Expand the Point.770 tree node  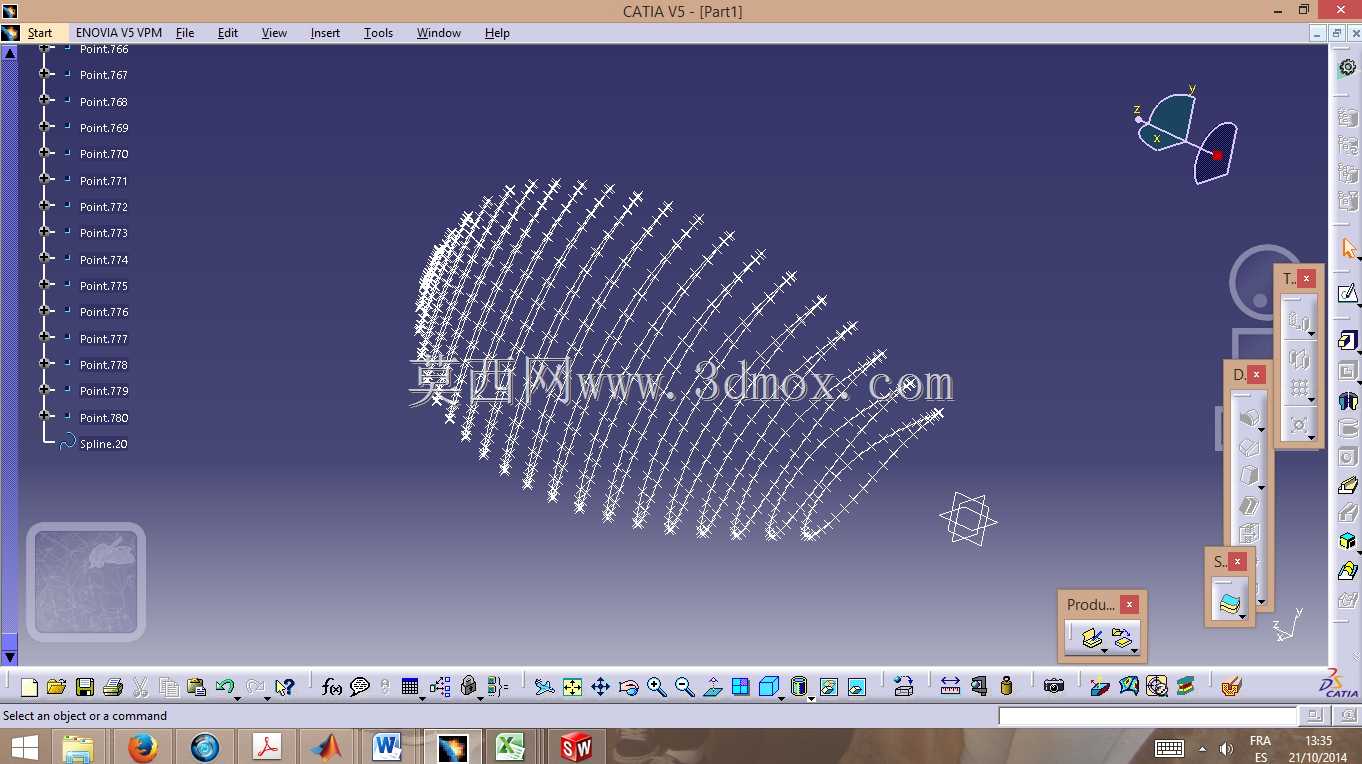point(44,153)
